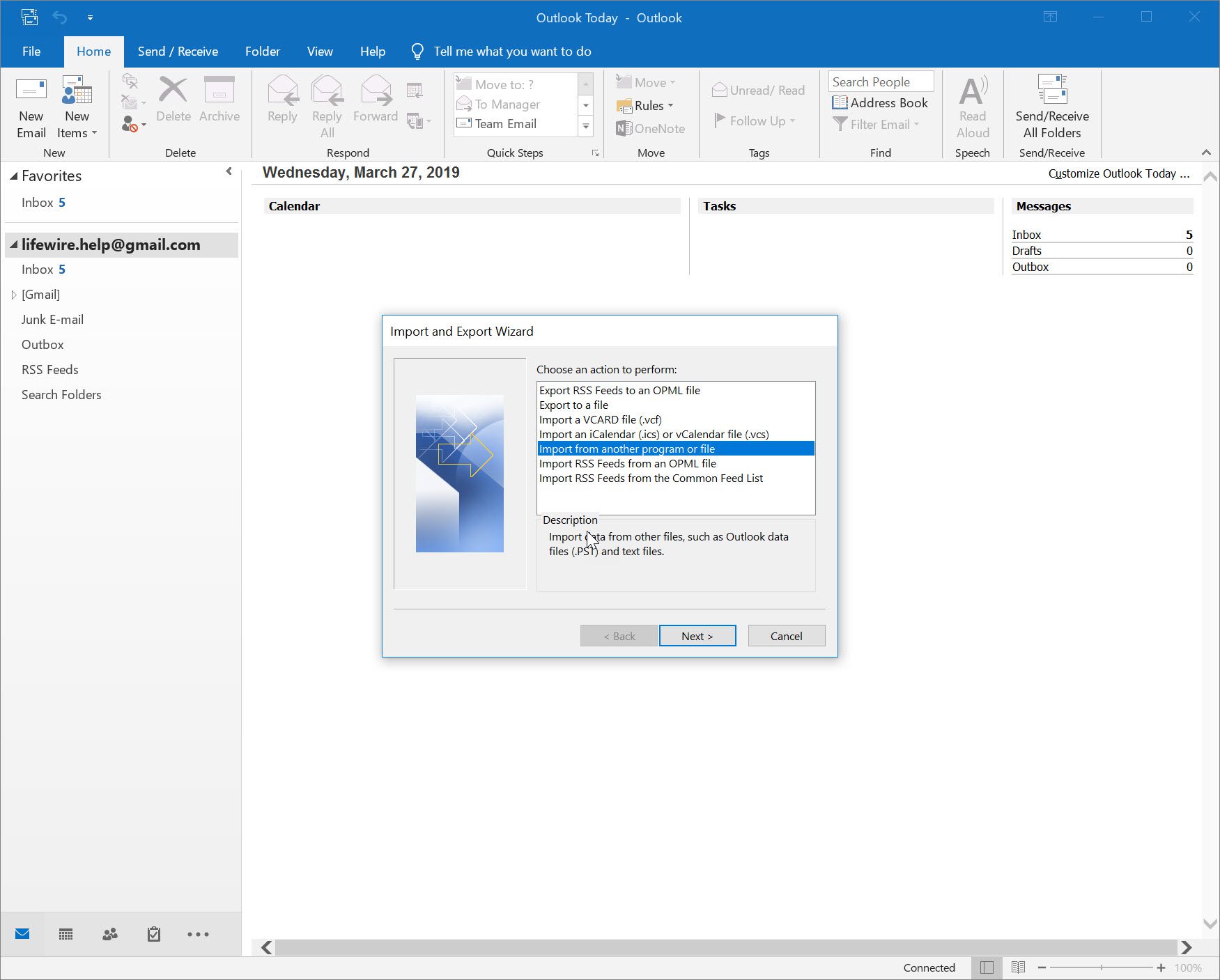Open the RSS Feeds folder
Viewport: 1220px width, 980px height.
click(x=49, y=370)
